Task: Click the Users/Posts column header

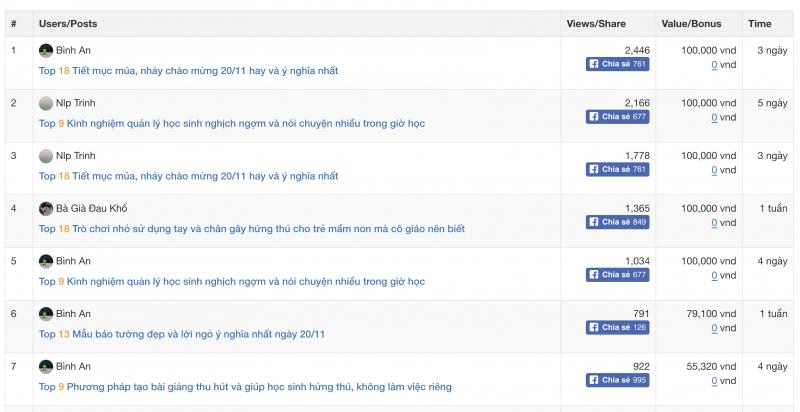Action: 68,23
